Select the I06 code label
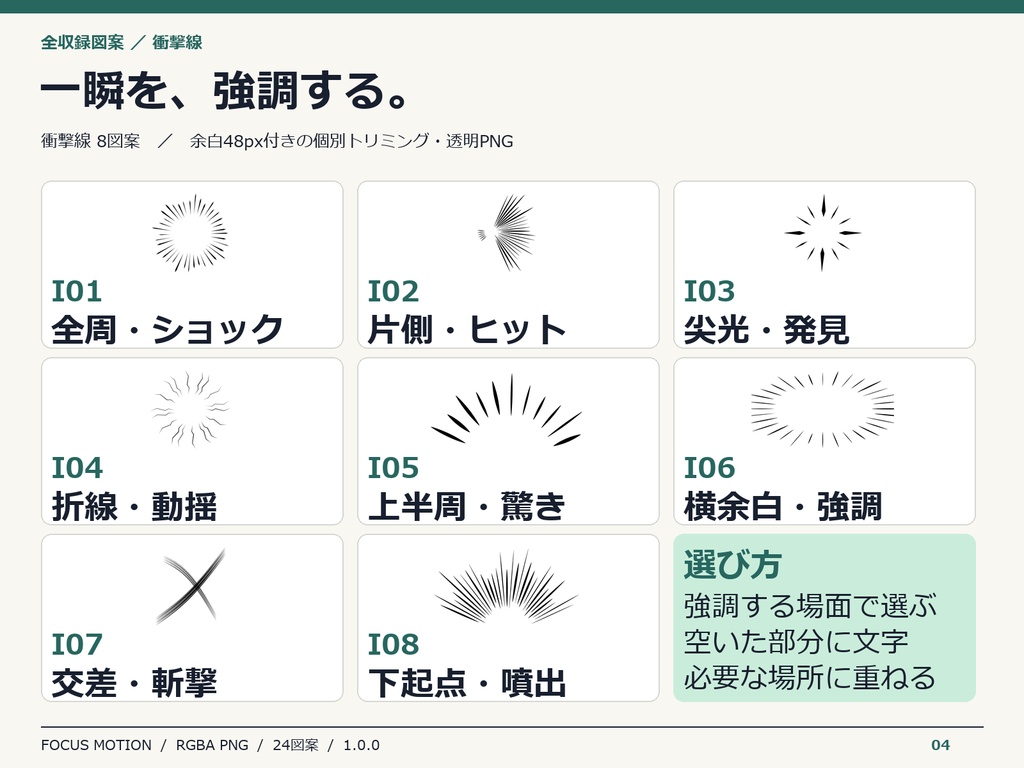The width and height of the screenshot is (1024, 768). 709,468
